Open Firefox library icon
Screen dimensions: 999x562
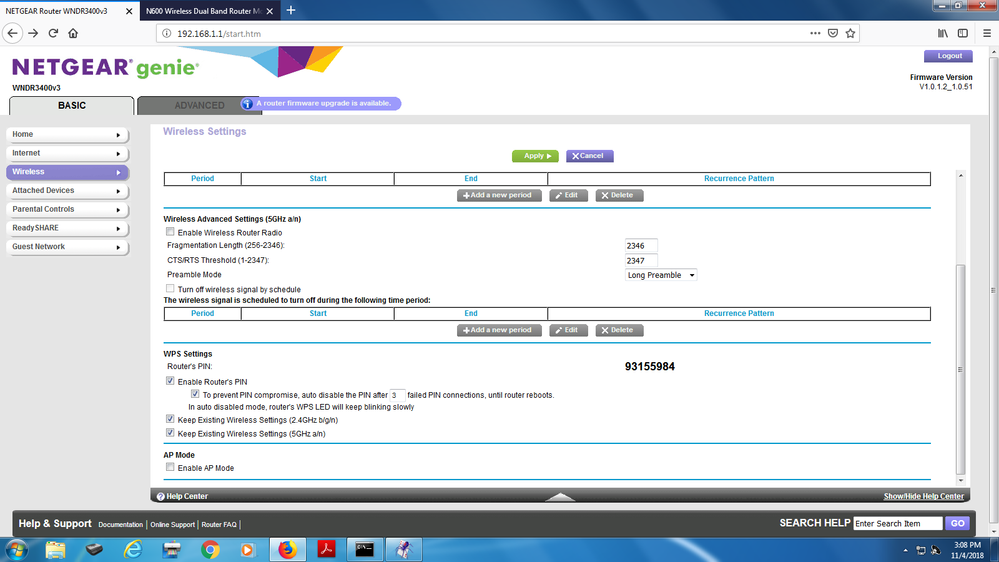tap(942, 33)
